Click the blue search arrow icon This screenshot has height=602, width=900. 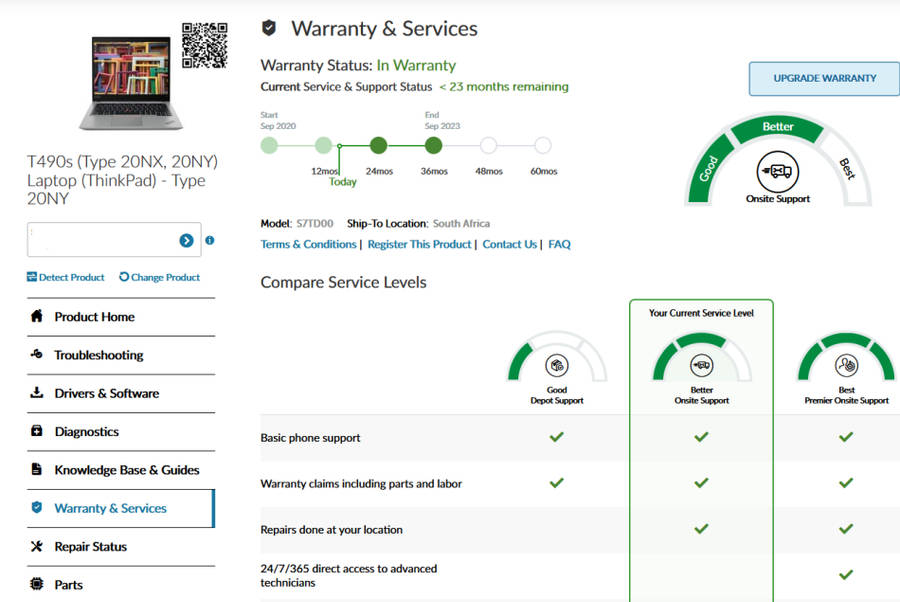click(x=186, y=240)
